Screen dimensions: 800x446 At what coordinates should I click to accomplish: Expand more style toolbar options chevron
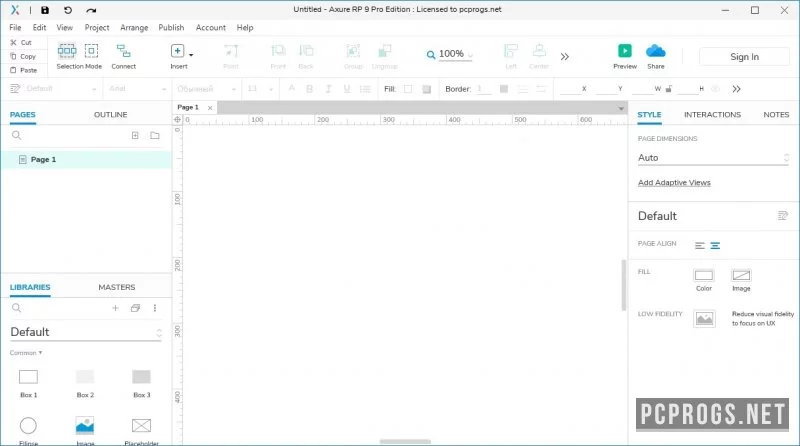(x=736, y=89)
